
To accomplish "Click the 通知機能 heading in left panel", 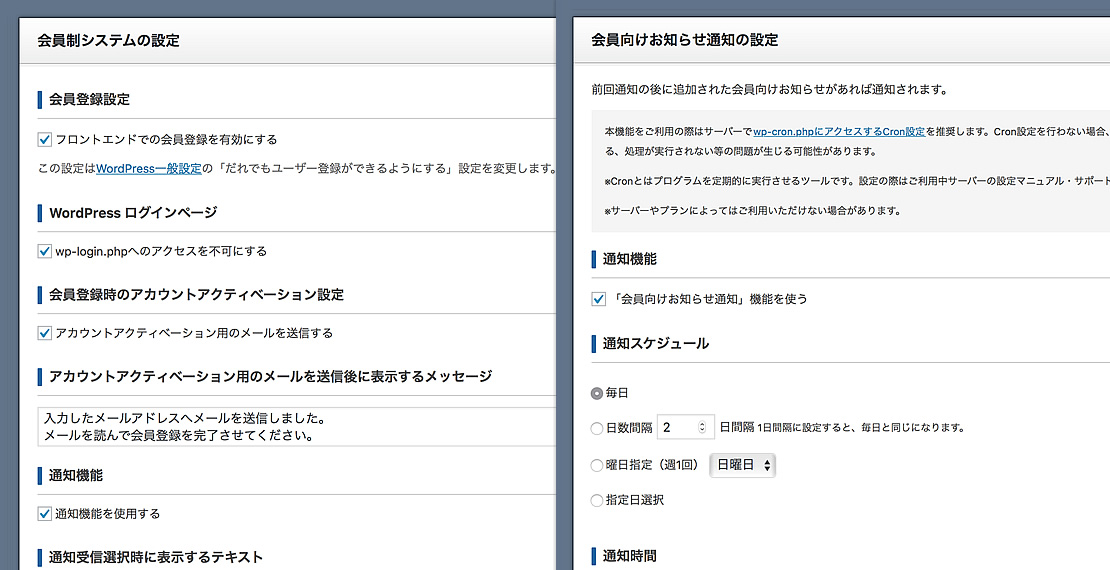I will pos(76,476).
